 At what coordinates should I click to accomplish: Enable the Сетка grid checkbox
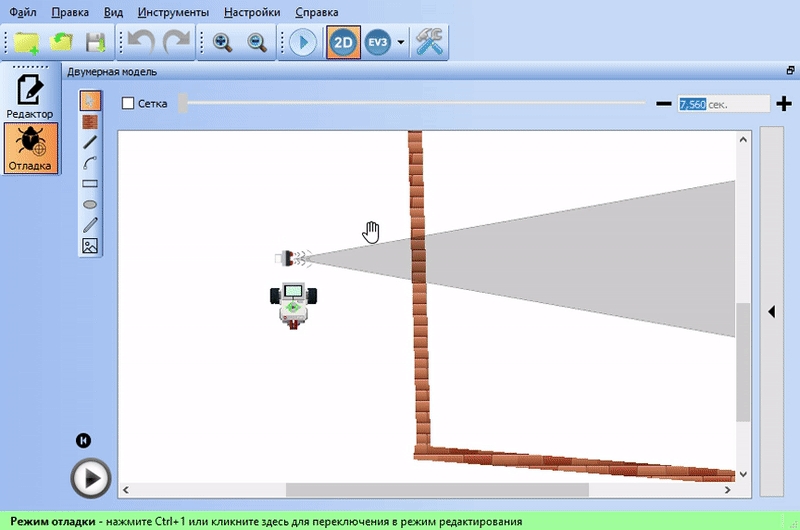point(128,103)
